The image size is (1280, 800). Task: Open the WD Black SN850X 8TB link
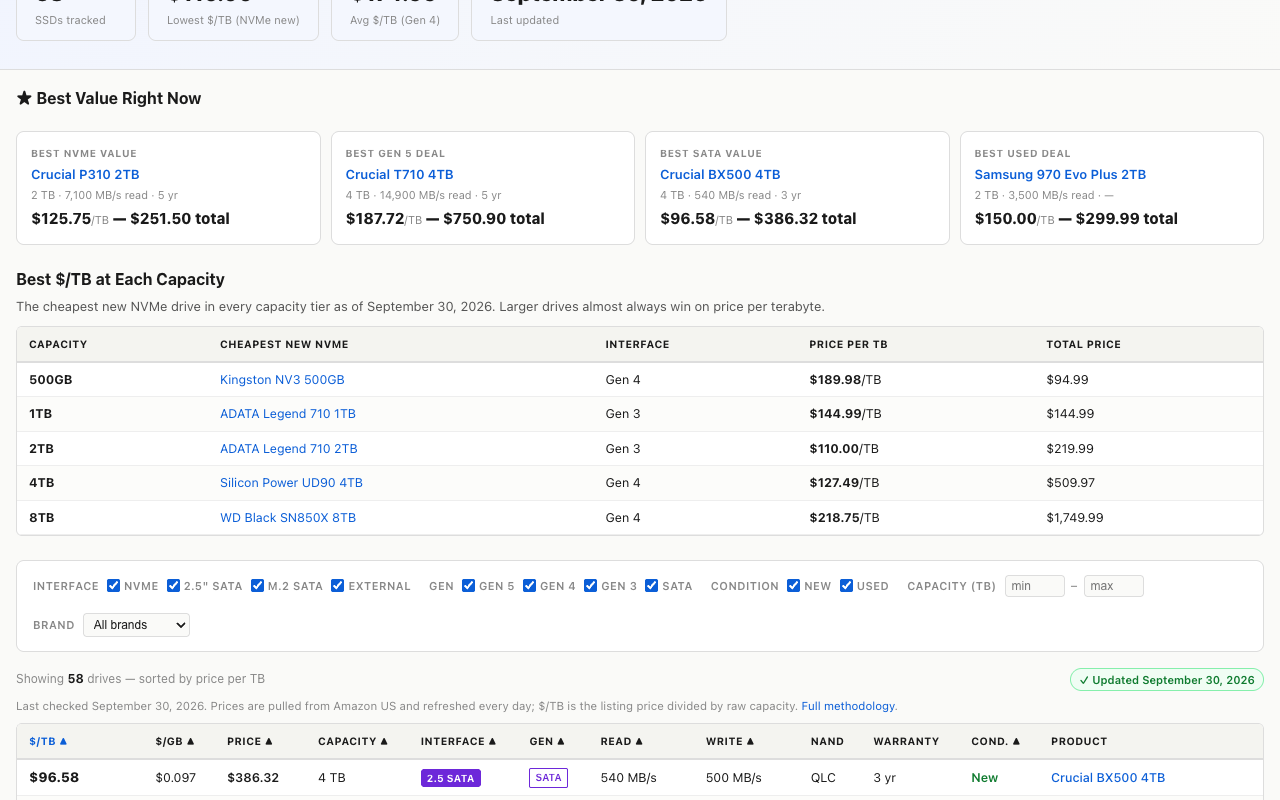pyautogui.click(x=288, y=518)
